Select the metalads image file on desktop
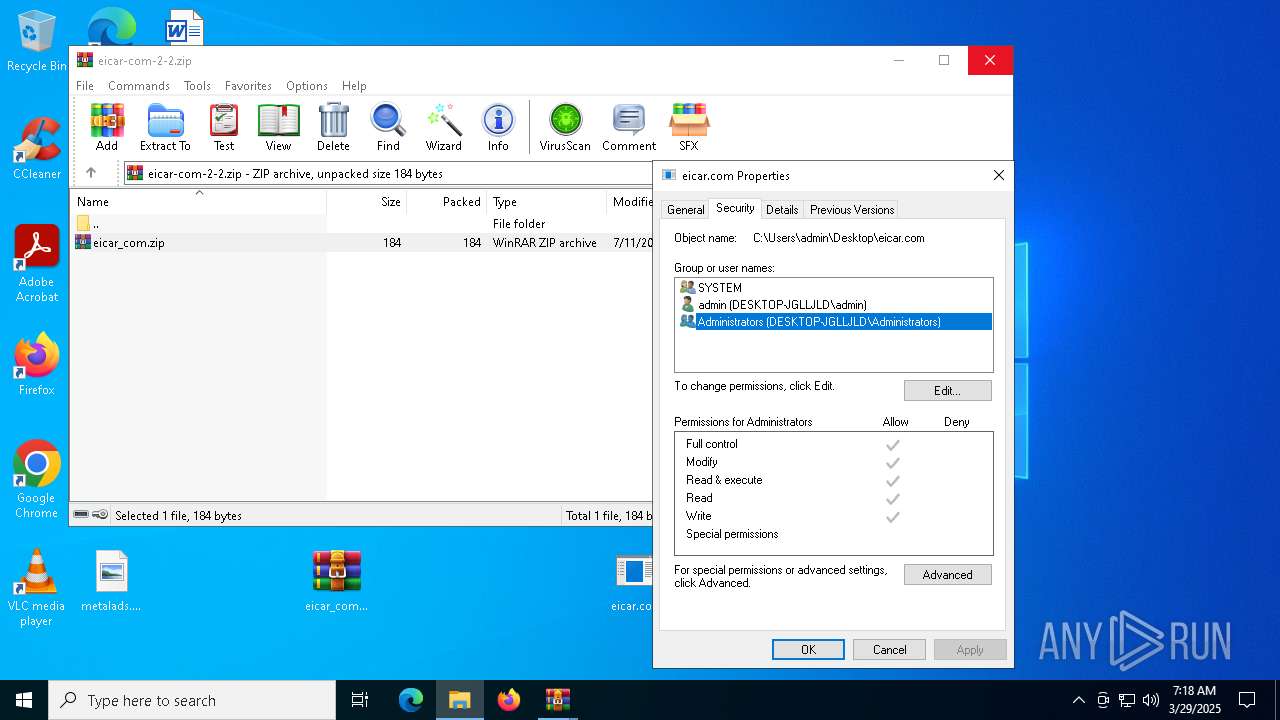The width and height of the screenshot is (1280, 720). pos(111,581)
